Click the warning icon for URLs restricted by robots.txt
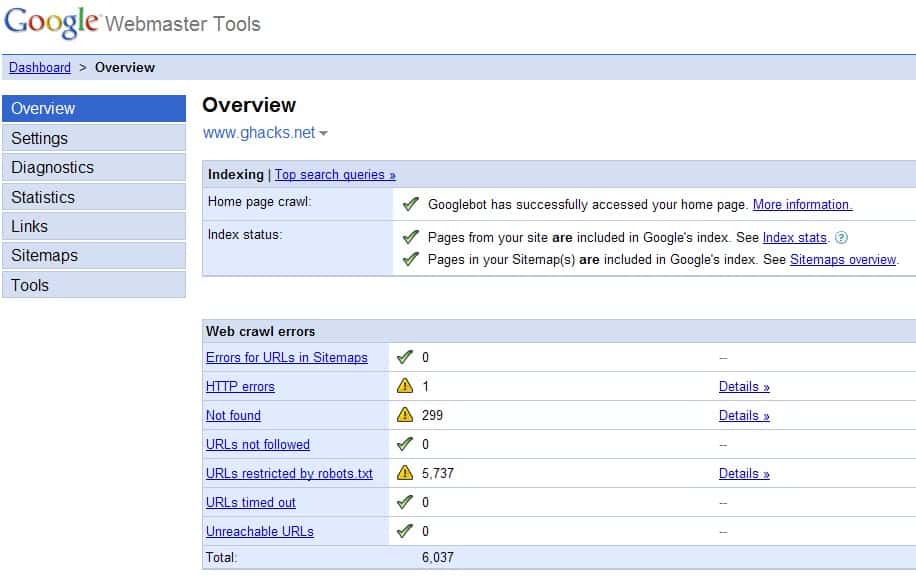 pos(405,473)
